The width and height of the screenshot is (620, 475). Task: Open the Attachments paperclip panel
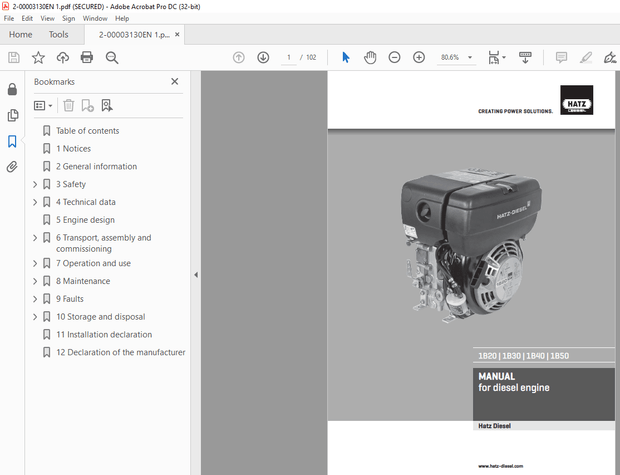point(12,167)
